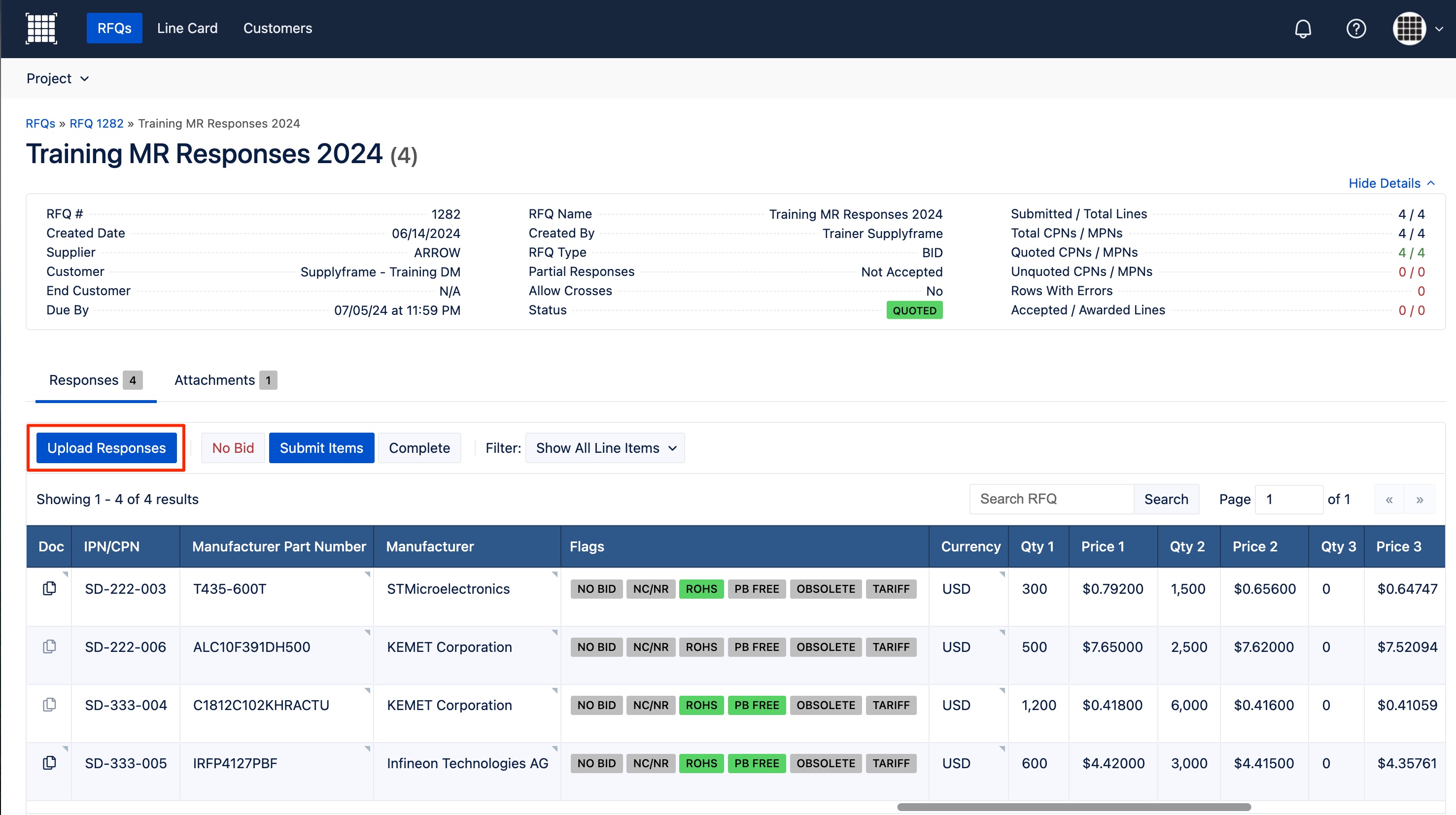Screen dimensions: 1456x815
Task: Open RFQs nav tab
Action: (114, 28)
